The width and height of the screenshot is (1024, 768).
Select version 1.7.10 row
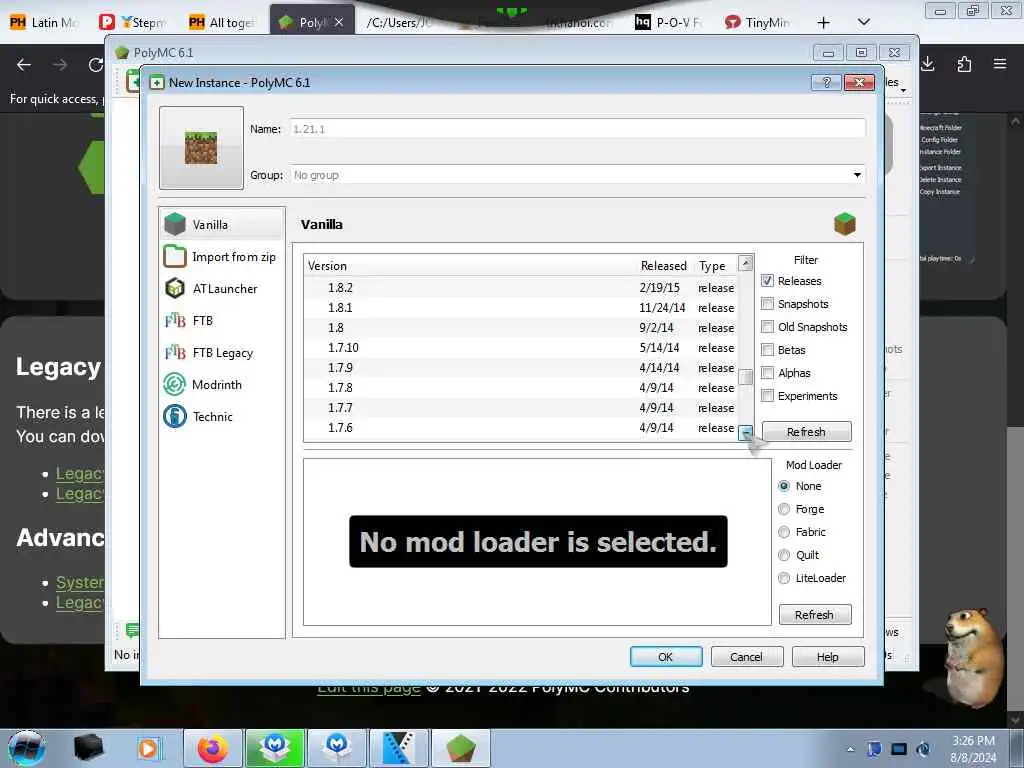point(521,347)
